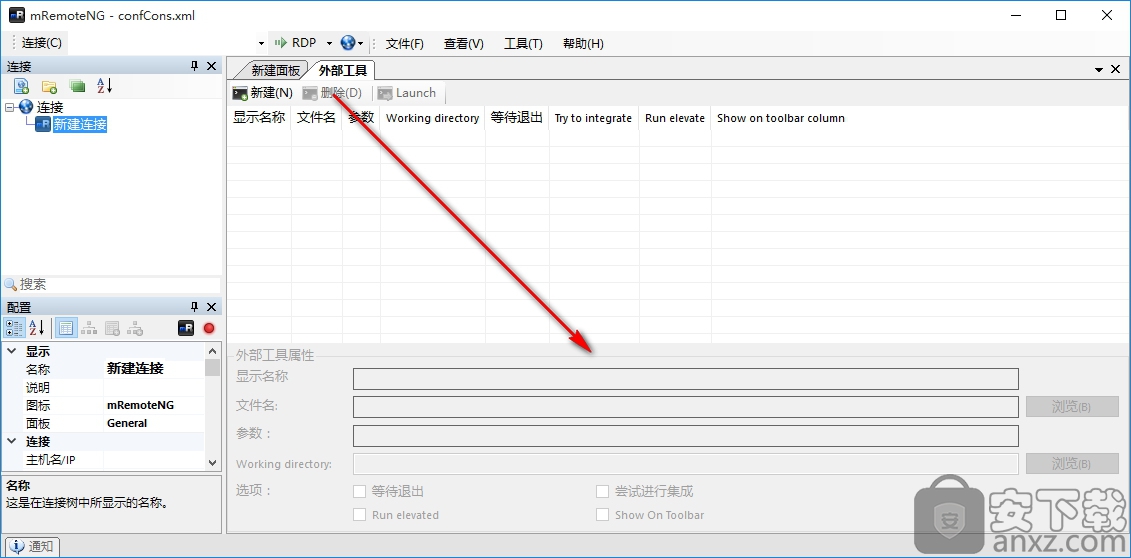Viewport: 1131px width, 558px height.
Task: Sort config properties alphabetically
Action: tap(36, 328)
